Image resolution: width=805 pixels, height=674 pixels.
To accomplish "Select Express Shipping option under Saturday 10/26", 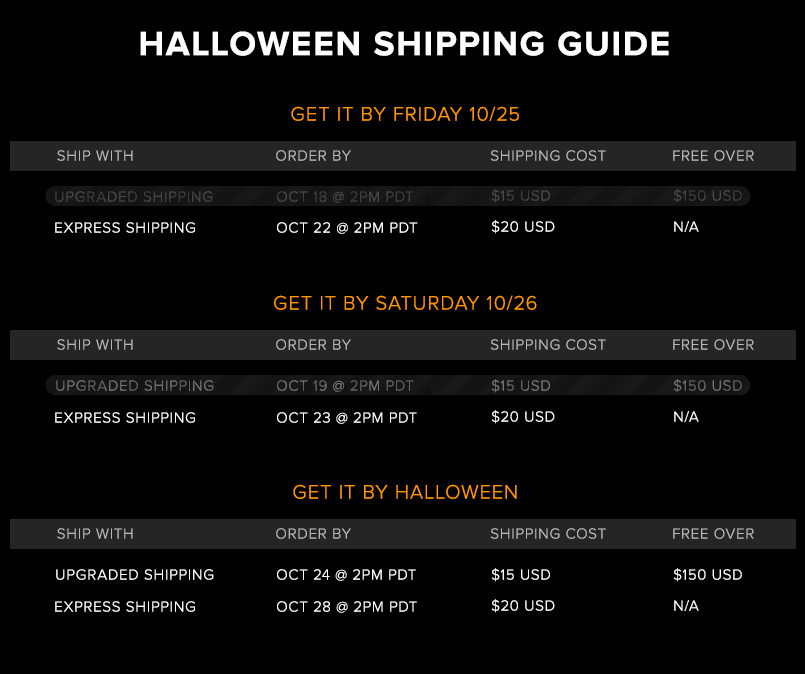I will [125, 417].
